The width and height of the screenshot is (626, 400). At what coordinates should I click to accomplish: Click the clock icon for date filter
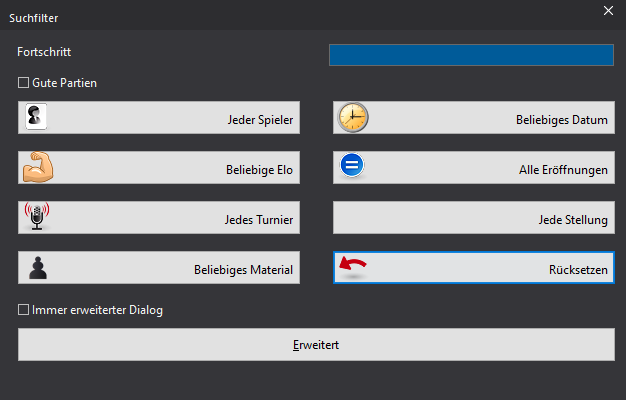coord(352,118)
